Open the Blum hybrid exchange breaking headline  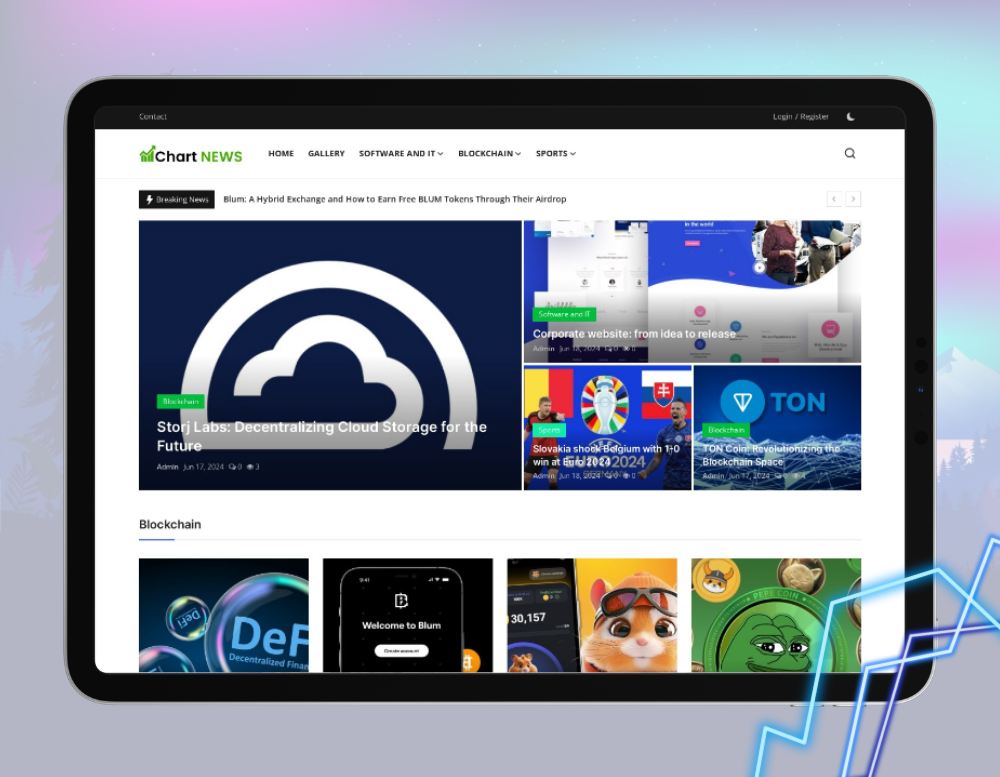point(395,199)
